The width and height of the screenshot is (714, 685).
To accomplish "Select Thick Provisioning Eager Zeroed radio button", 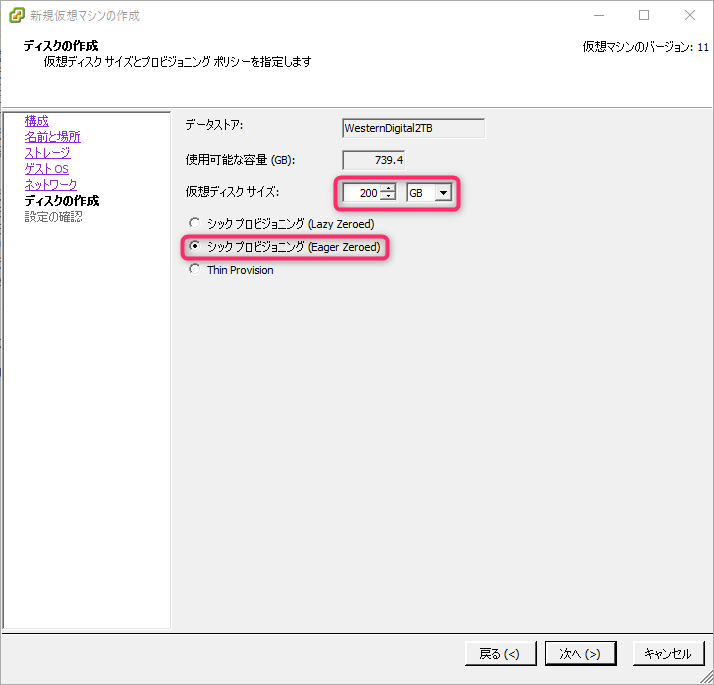I will (194, 246).
